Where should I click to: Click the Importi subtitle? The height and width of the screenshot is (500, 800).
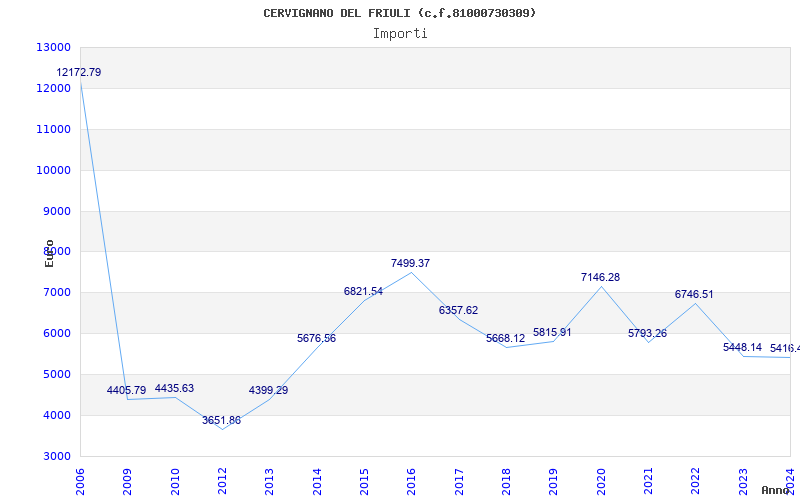point(400,34)
